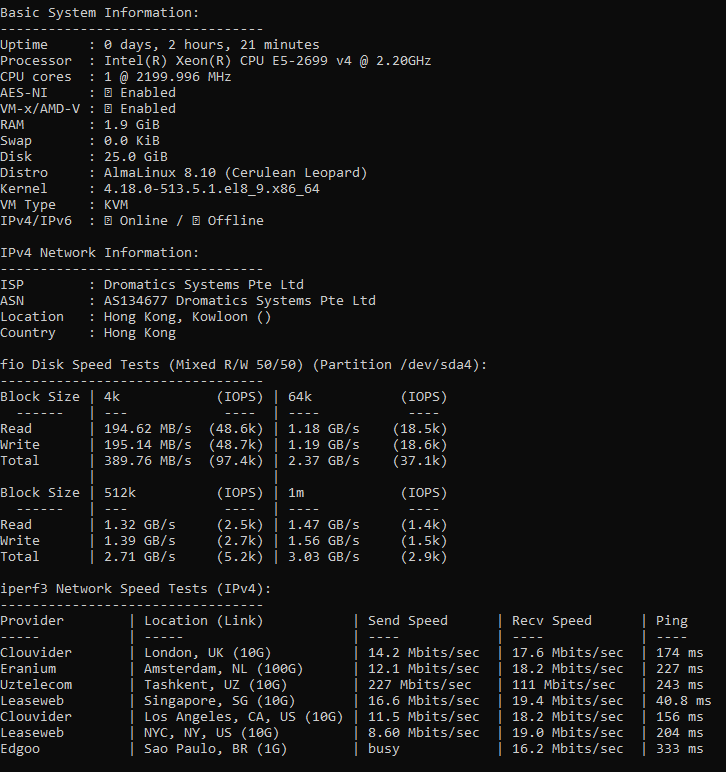Viewport: 726px width, 772px height.
Task: Click the Uztelecom provider name
Action: click(x=36, y=685)
